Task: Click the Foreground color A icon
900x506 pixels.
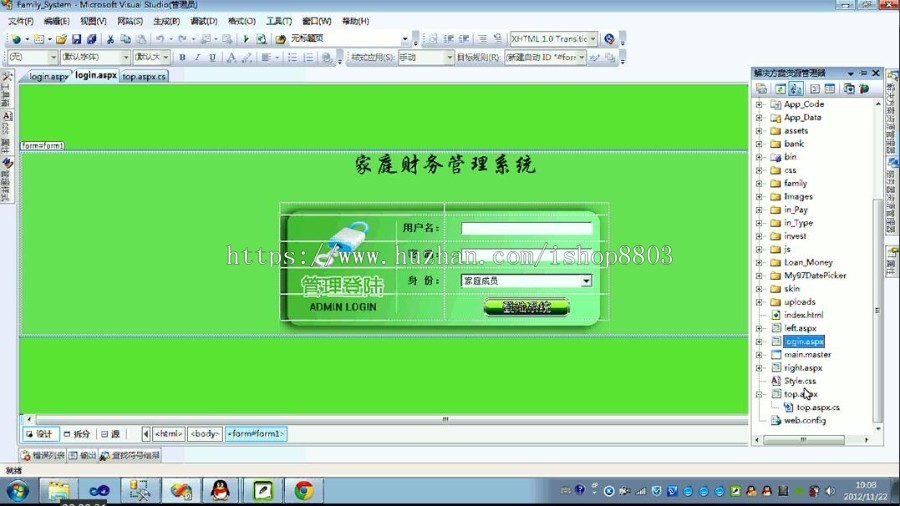Action: [x=231, y=57]
